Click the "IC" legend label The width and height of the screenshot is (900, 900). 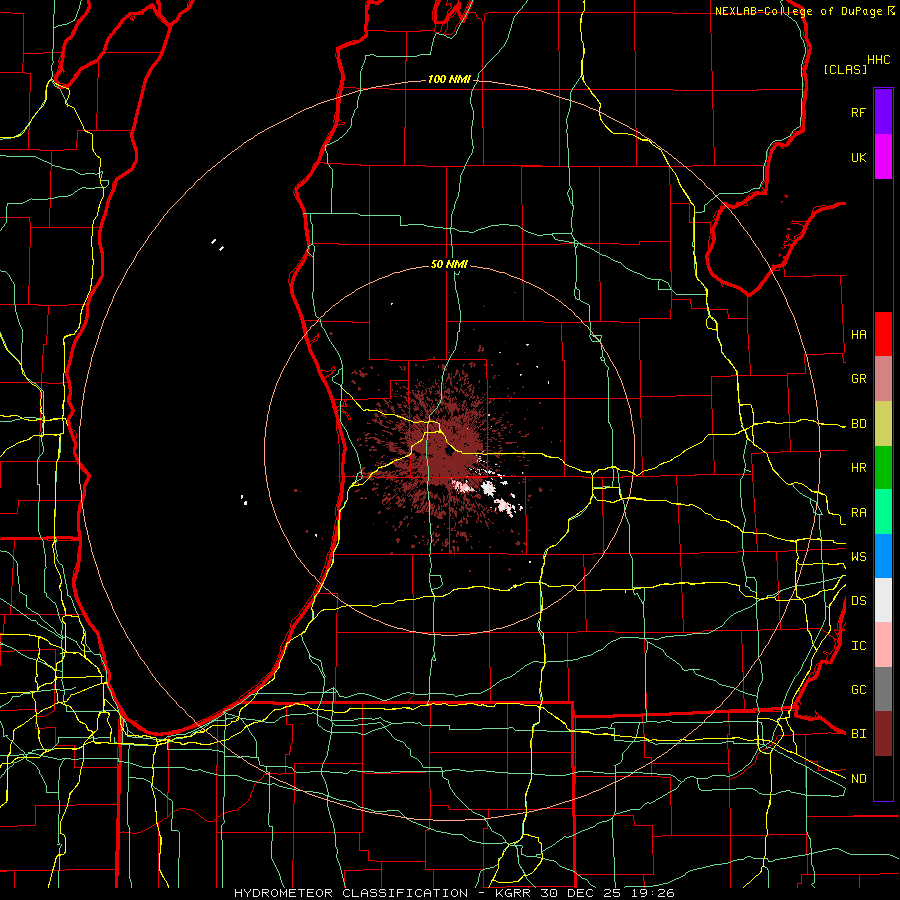point(858,646)
